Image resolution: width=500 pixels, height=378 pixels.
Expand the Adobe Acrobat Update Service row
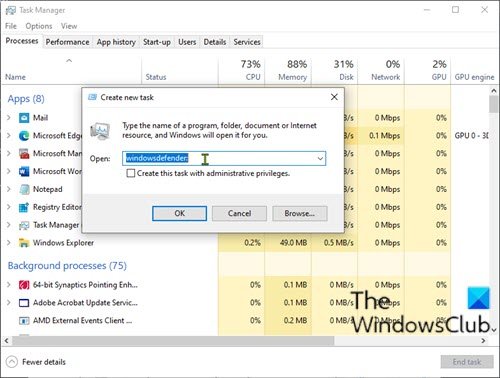[9, 303]
